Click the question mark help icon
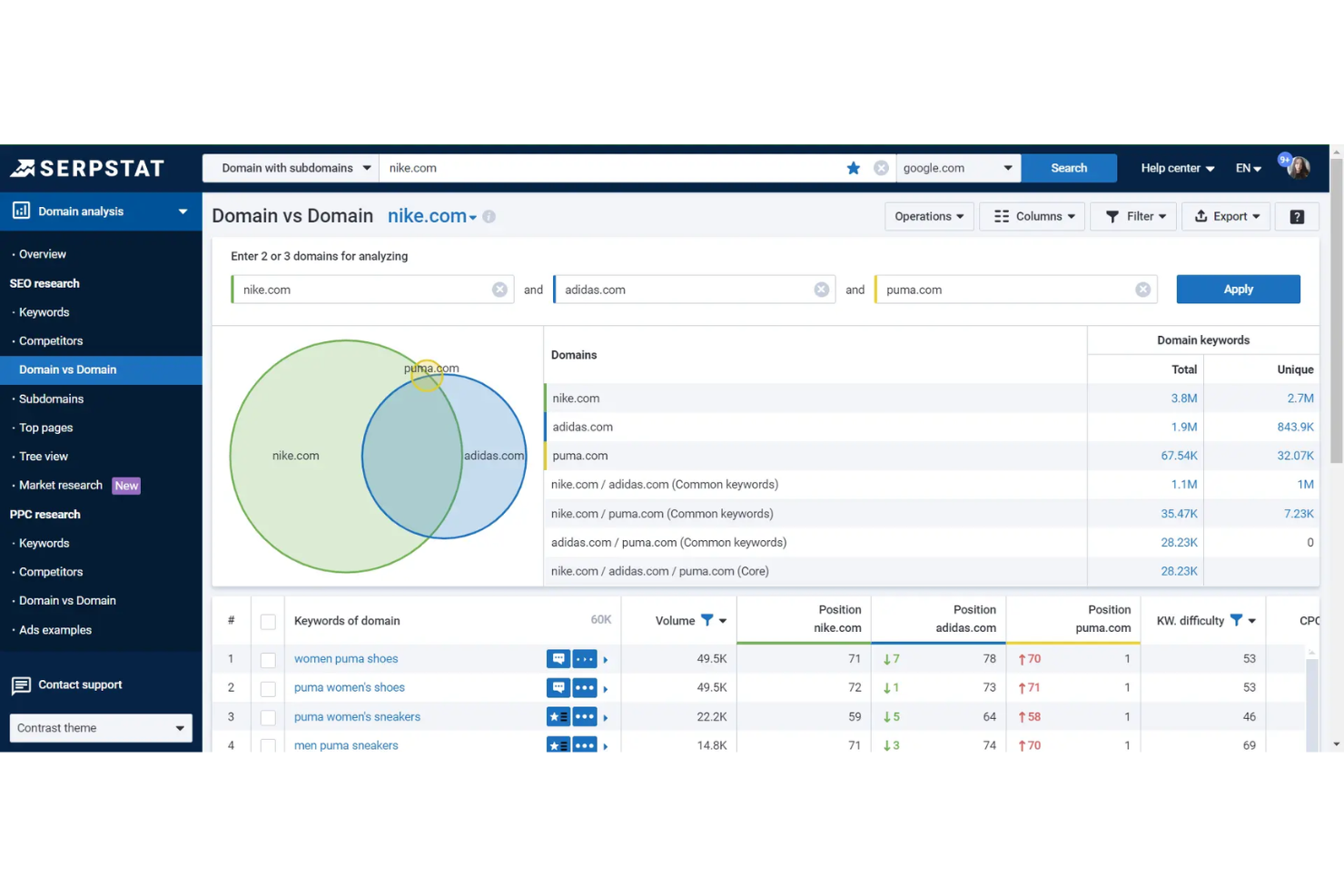Viewport: 1344px width, 896px height. (x=1296, y=216)
